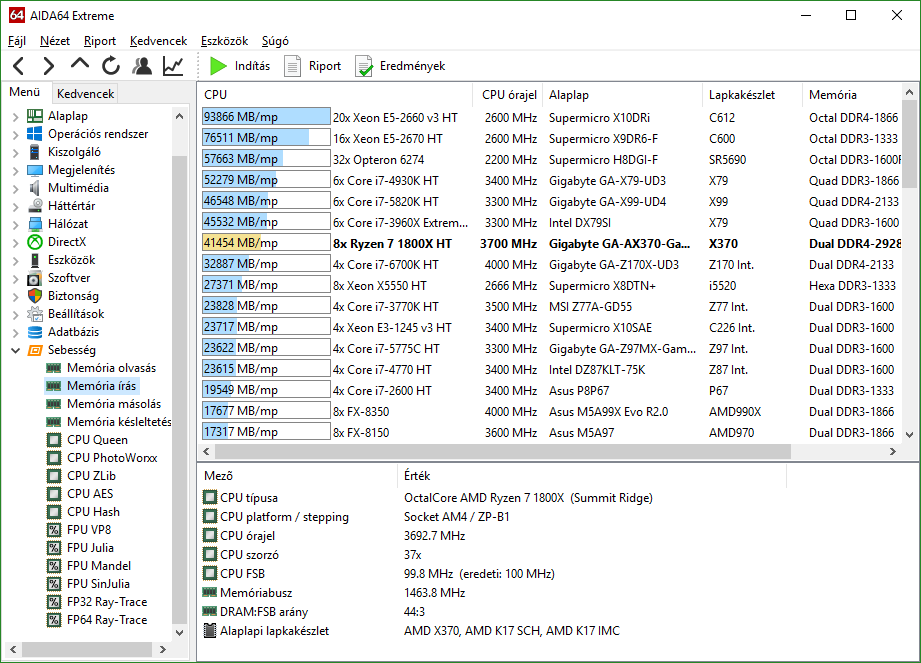This screenshot has height=663, width=921.
Task: Switch to the Kedvencek tab
Action: tap(86, 94)
